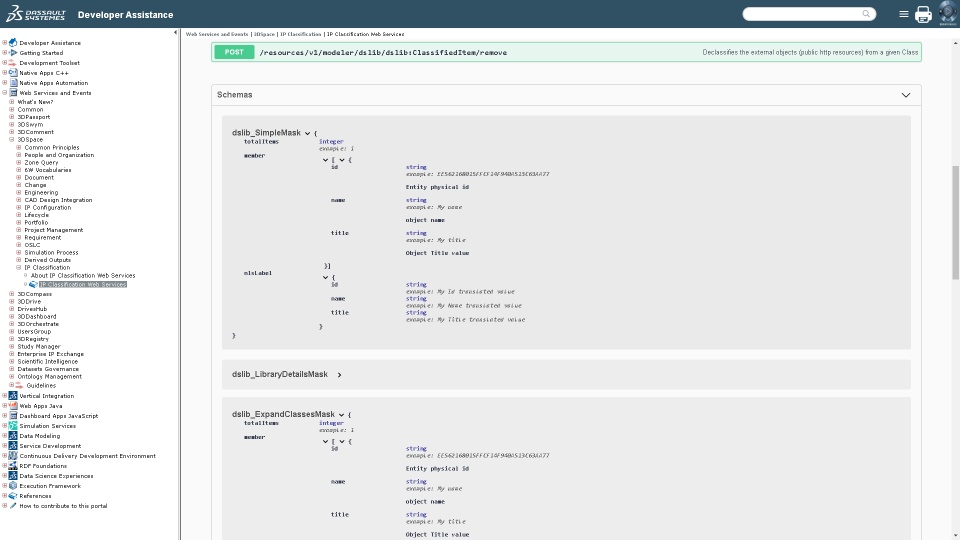Click the Service Development icon
Image resolution: width=960 pixels, height=540 pixels.
coord(13,446)
